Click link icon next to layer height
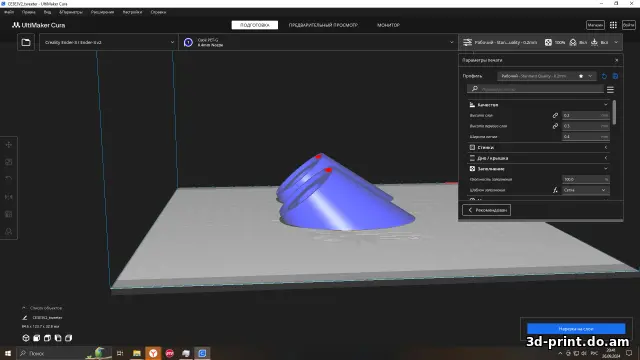The height and width of the screenshot is (360, 640). point(555,116)
